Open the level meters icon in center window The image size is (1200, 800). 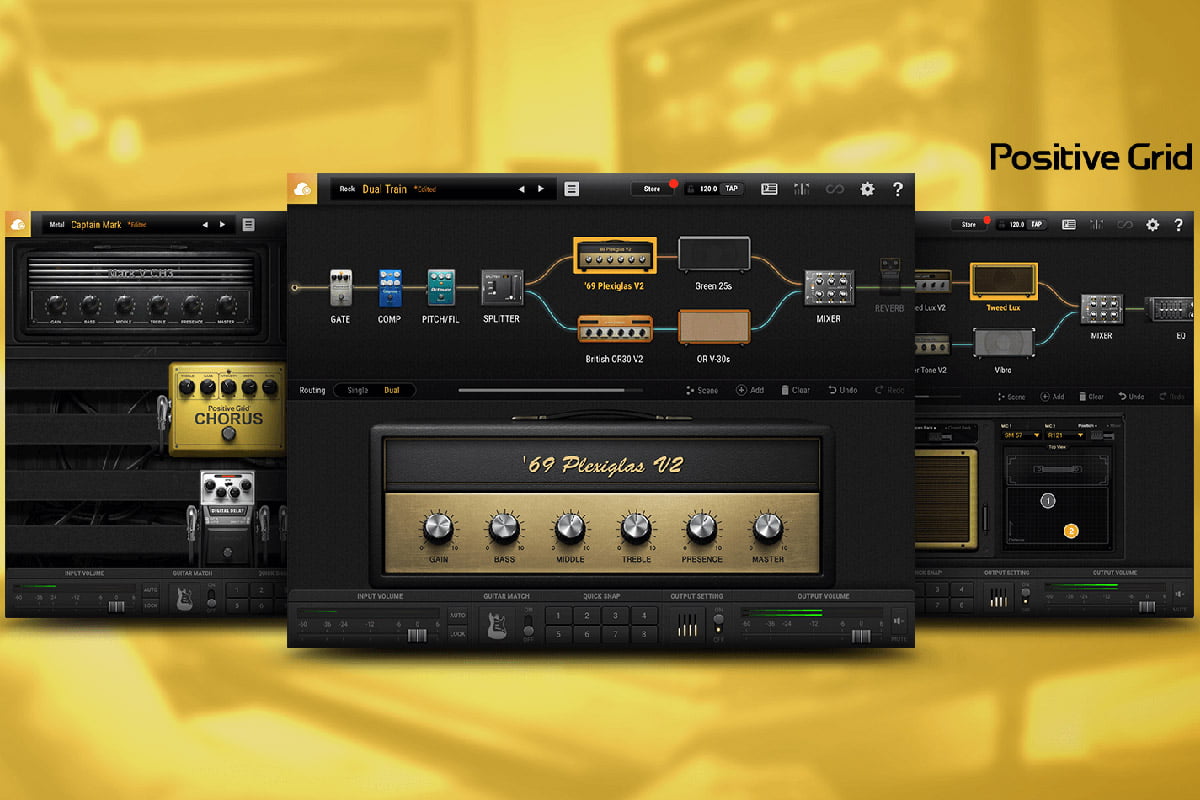point(802,188)
